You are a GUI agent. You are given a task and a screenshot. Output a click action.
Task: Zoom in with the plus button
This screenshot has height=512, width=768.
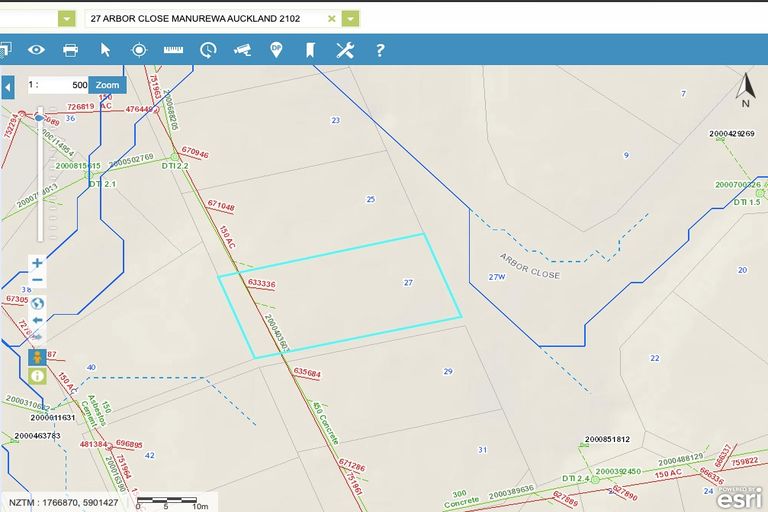(37, 263)
